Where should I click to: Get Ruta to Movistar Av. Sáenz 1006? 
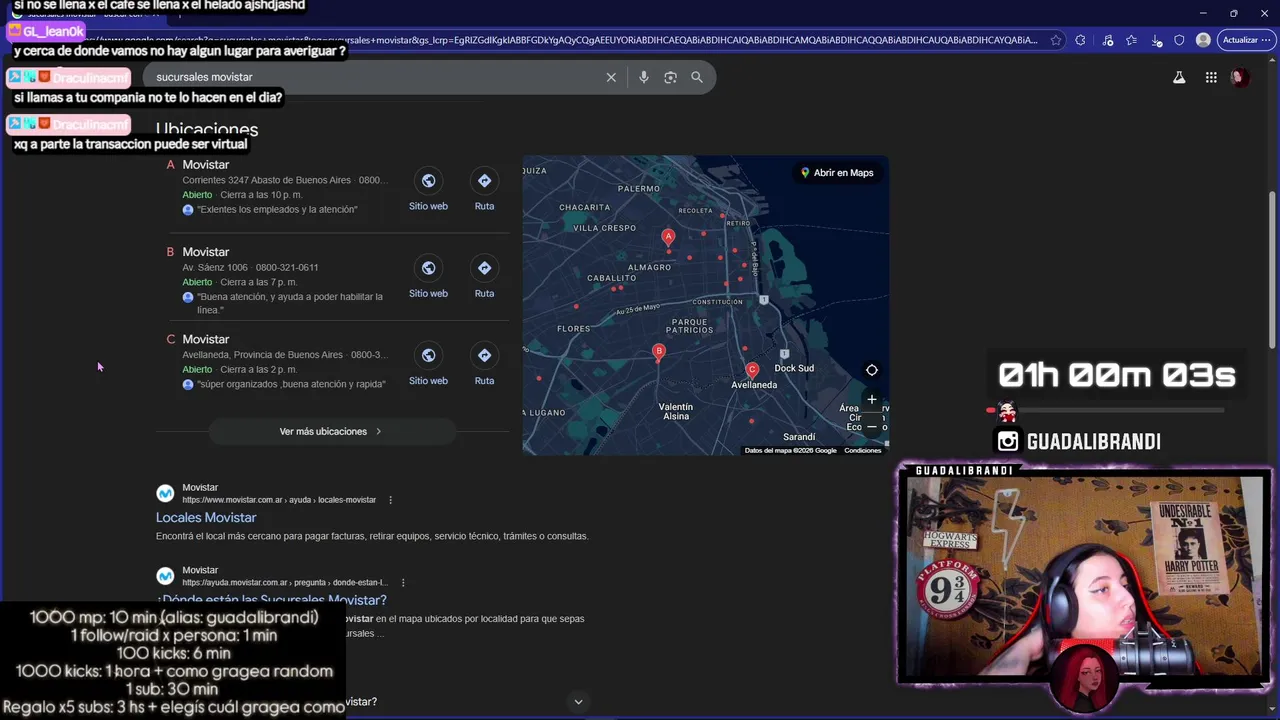coord(484,276)
